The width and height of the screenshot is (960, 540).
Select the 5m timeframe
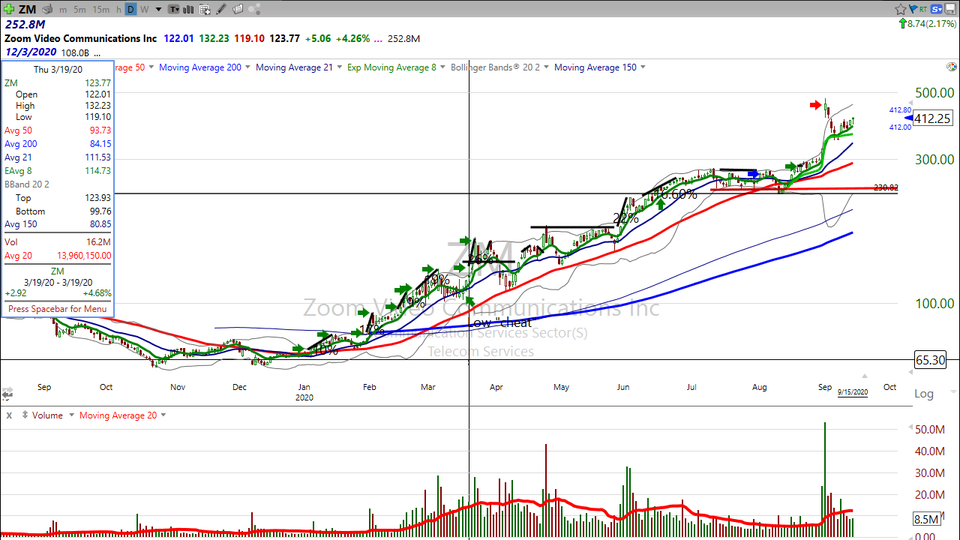[x=80, y=10]
